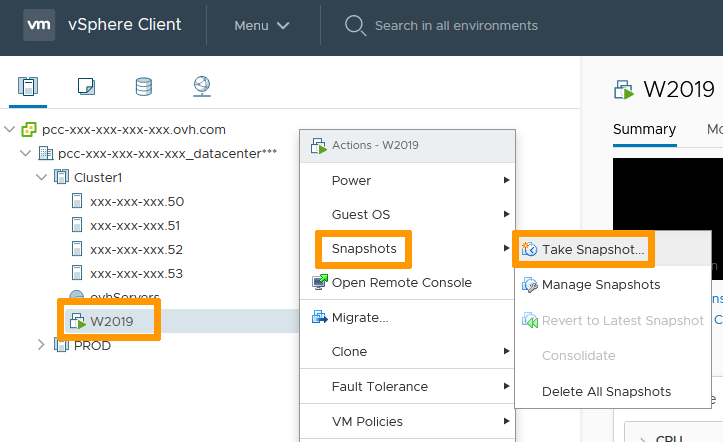
Task: Switch to VMs and Templates view icon
Action: [x=86, y=87]
